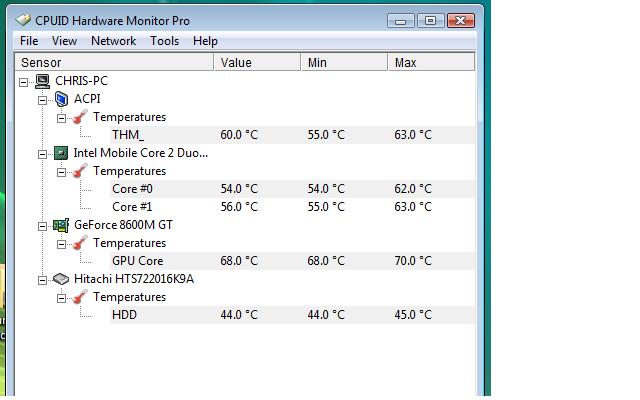Select the GPU Core sensor row
640x400 pixels.
pyautogui.click(x=292, y=261)
